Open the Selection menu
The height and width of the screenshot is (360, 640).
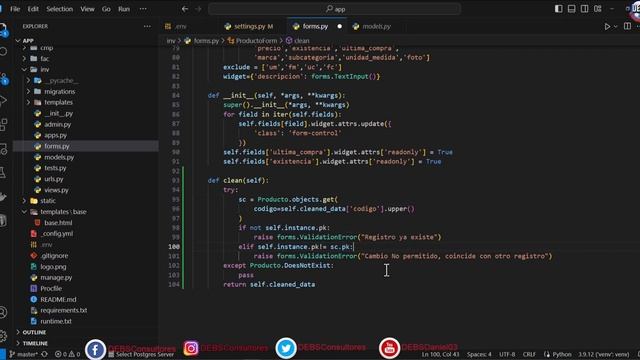(60, 9)
